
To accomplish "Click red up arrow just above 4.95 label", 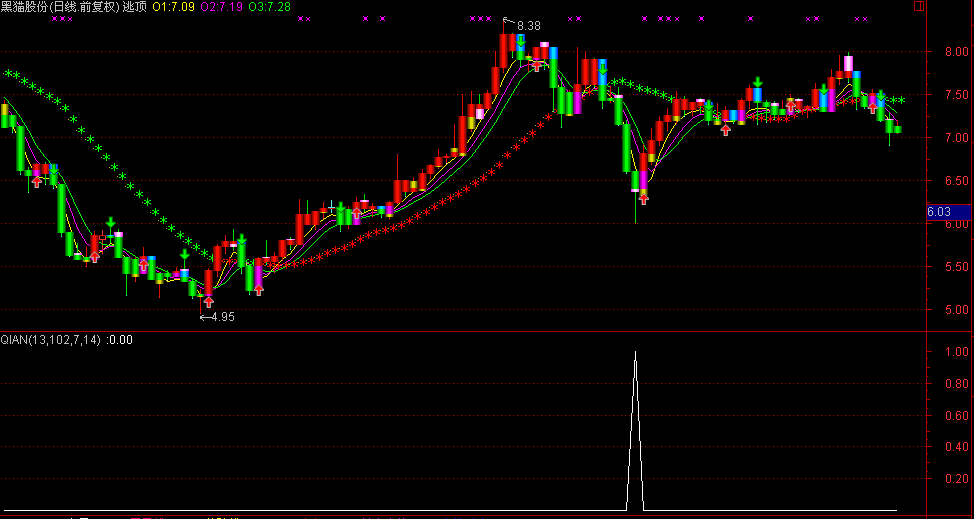I will (208, 300).
